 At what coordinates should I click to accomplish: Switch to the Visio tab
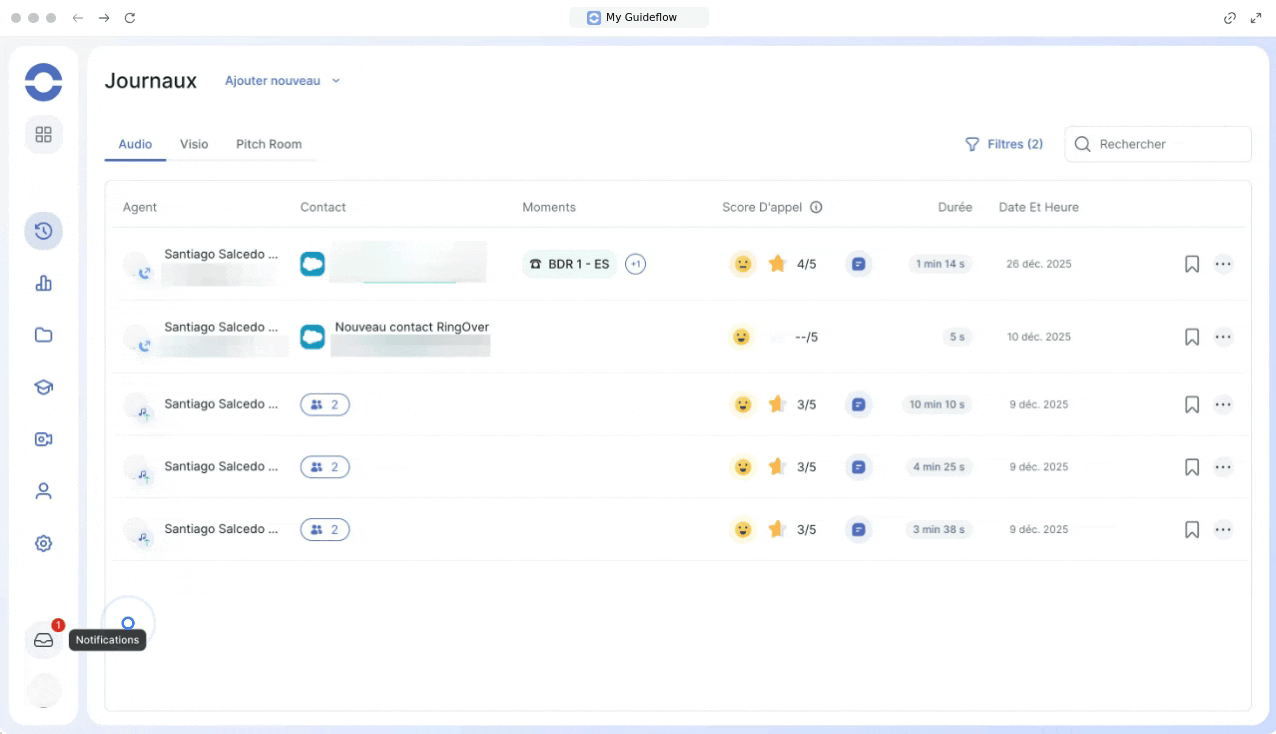(x=194, y=144)
